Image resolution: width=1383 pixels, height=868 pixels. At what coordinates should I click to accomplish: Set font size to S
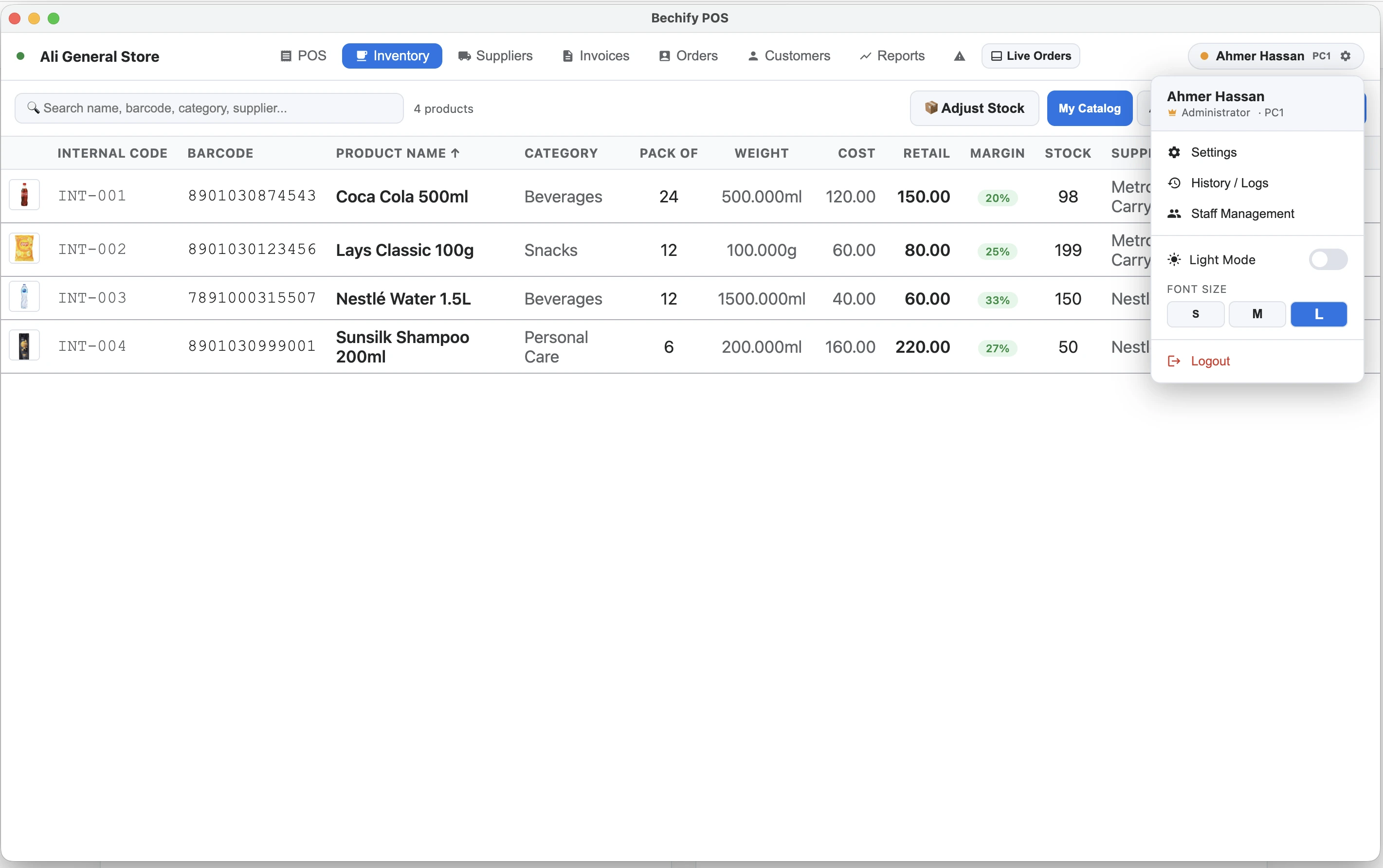point(1195,314)
